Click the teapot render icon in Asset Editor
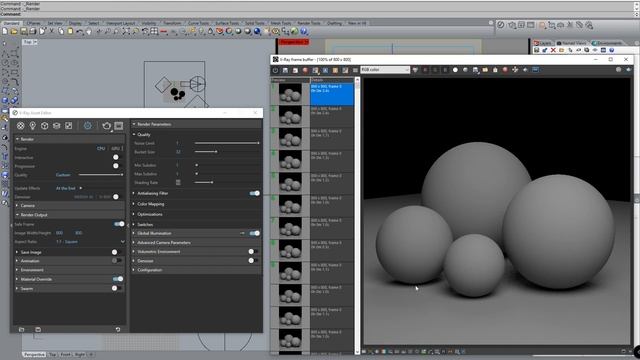640x360 pixels. pos(107,126)
